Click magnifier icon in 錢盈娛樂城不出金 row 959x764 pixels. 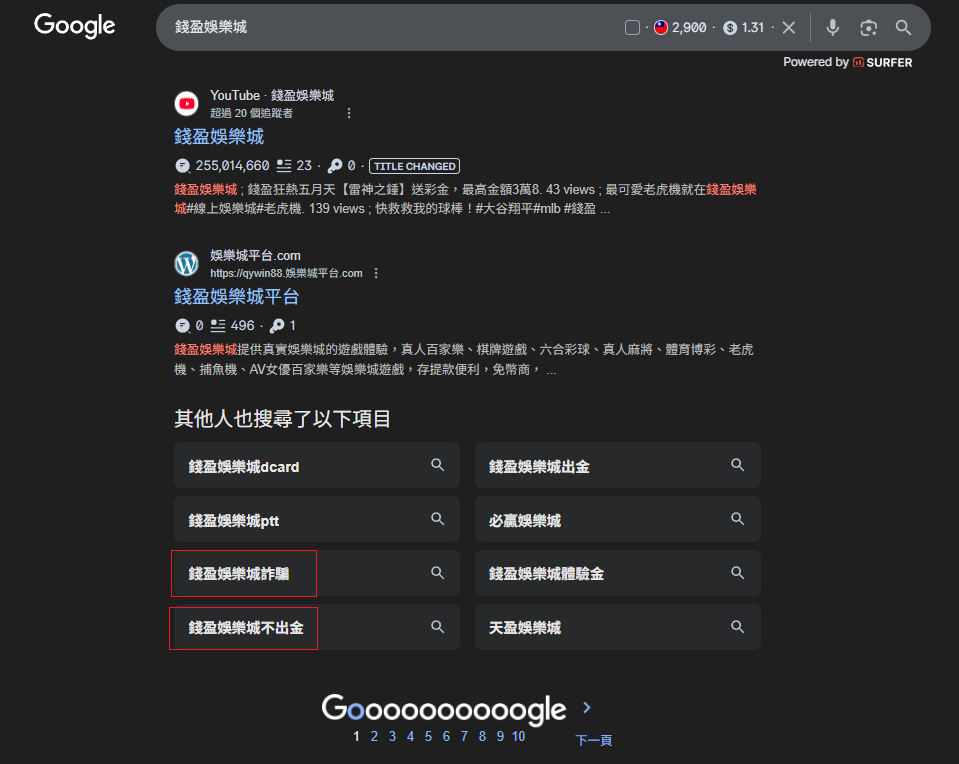click(x=437, y=626)
